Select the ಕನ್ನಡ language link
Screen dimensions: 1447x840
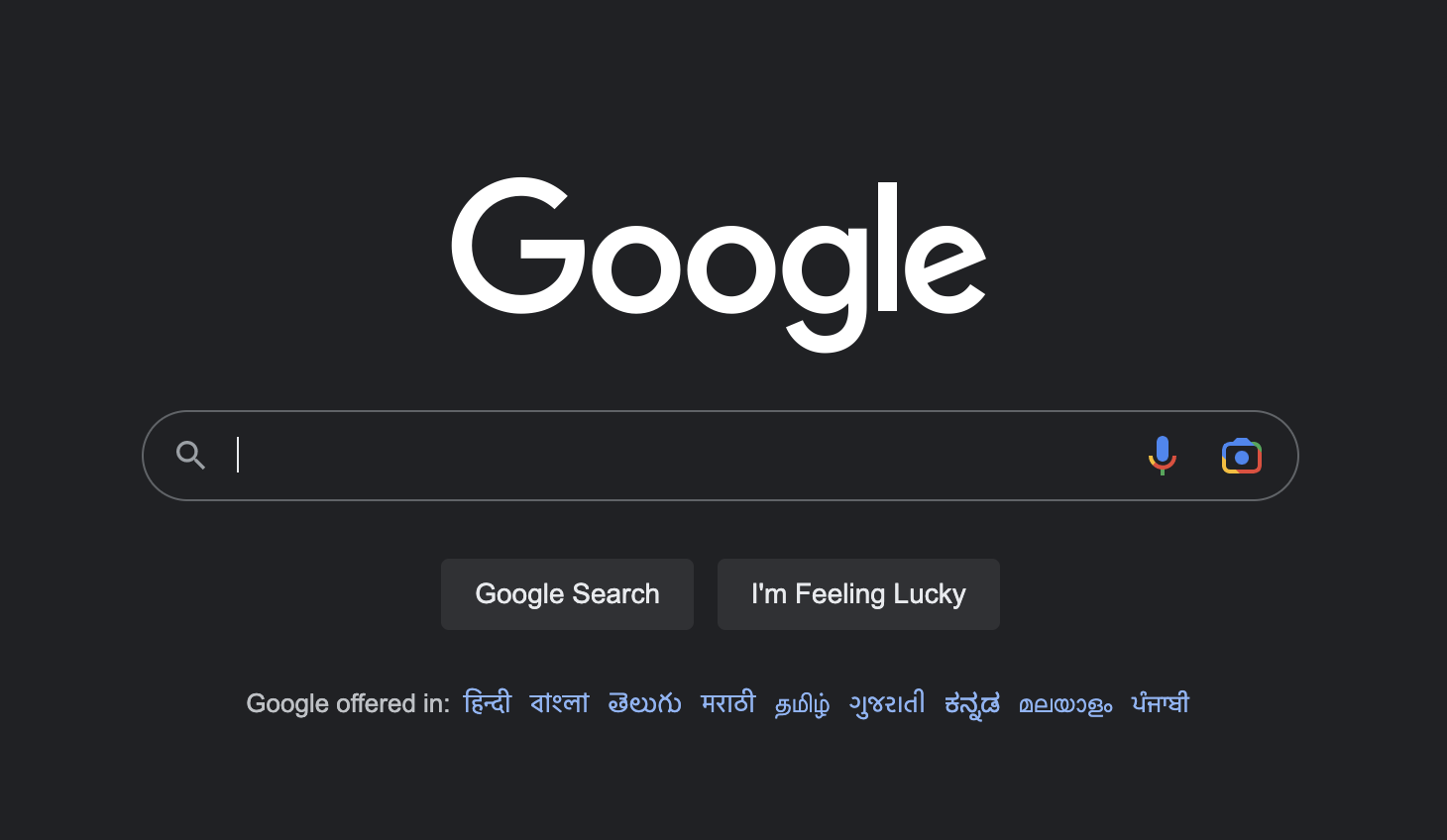[x=971, y=702]
